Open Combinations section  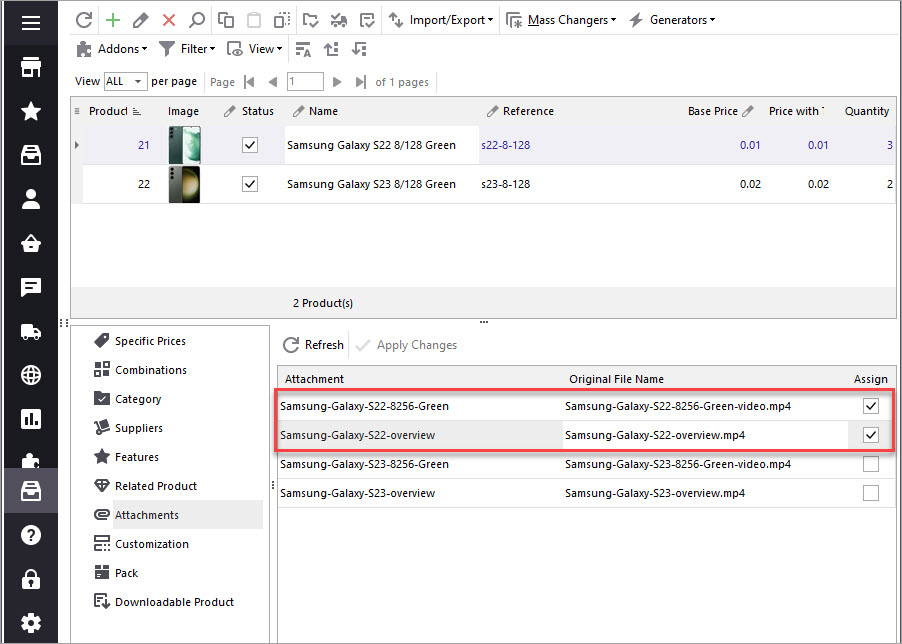[140, 370]
